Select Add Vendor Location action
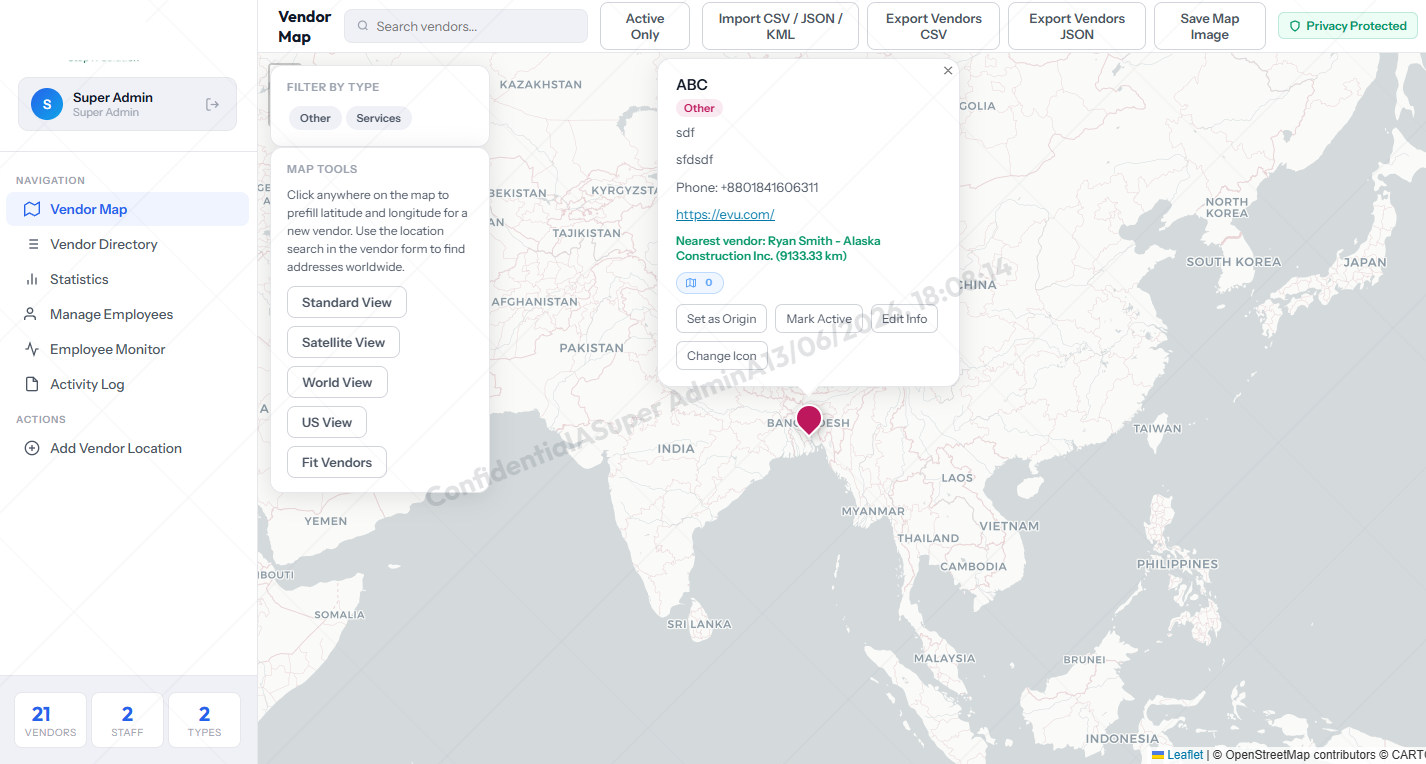This screenshot has width=1426, height=764. pyautogui.click(x=128, y=448)
